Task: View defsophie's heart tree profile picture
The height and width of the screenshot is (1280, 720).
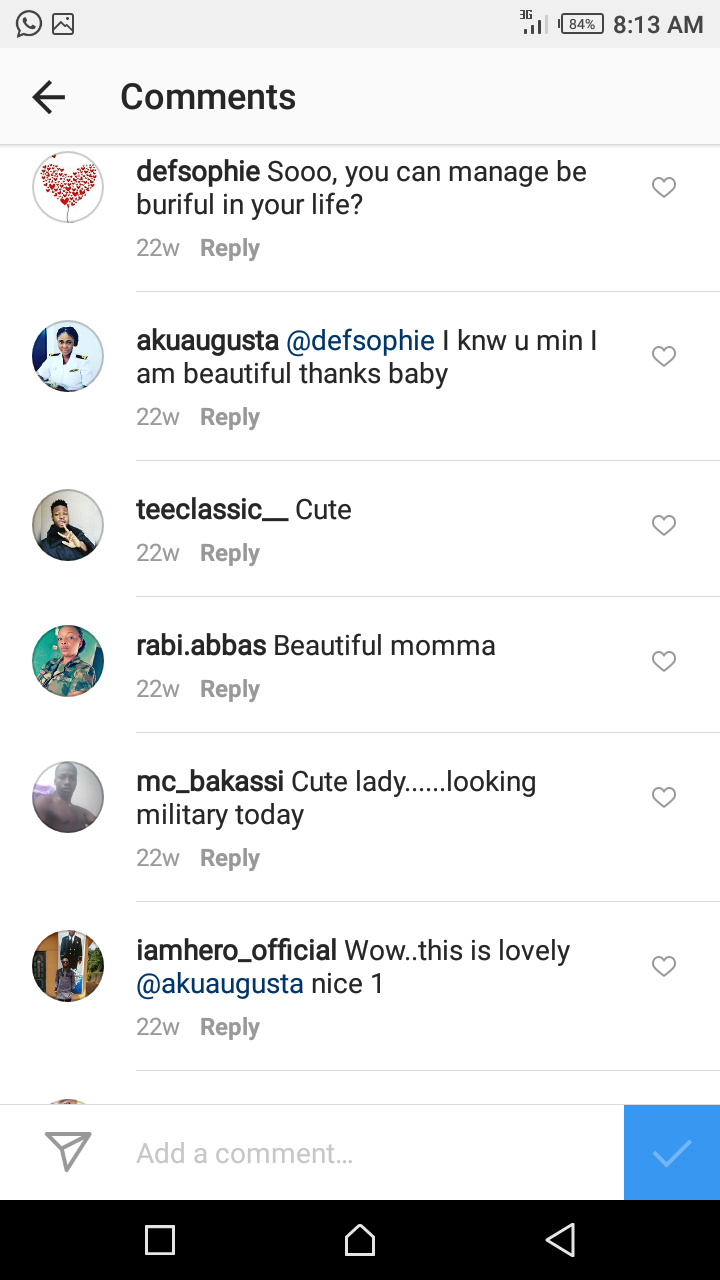Action: click(68, 187)
